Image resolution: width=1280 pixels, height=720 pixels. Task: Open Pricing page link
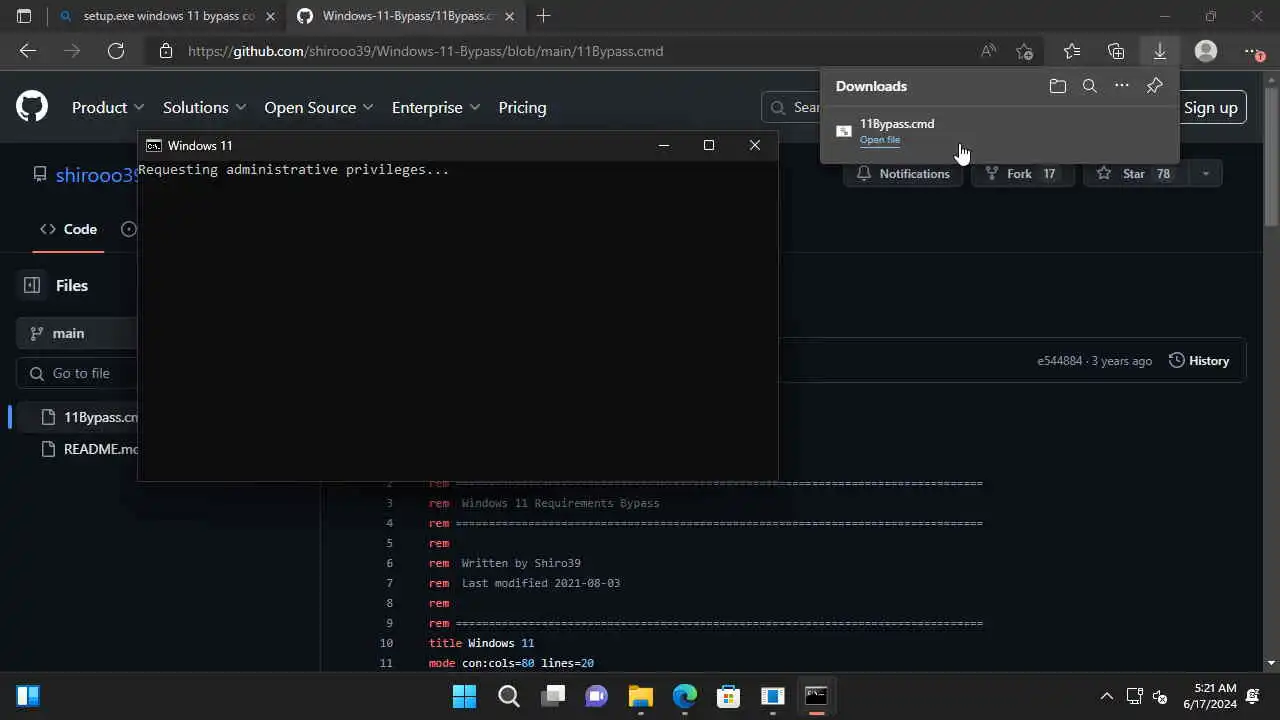tap(522, 107)
